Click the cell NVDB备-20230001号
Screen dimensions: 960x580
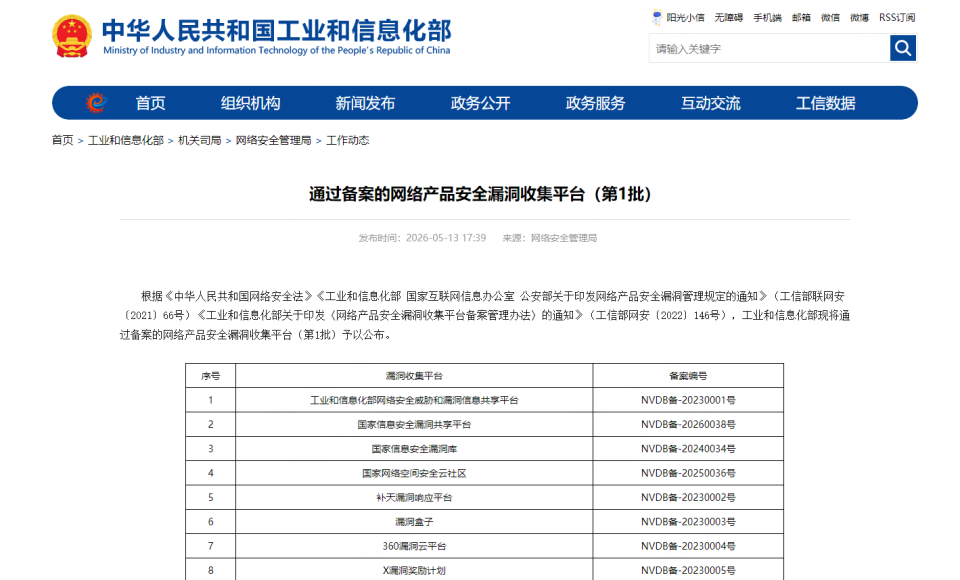click(x=688, y=400)
